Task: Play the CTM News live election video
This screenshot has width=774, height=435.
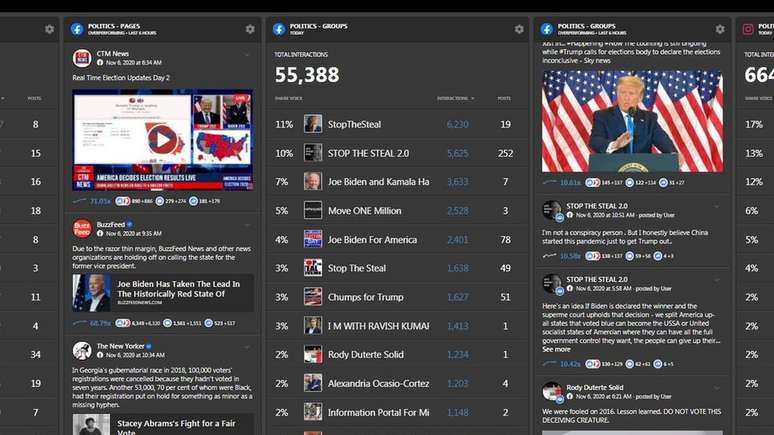Action: pos(162,140)
